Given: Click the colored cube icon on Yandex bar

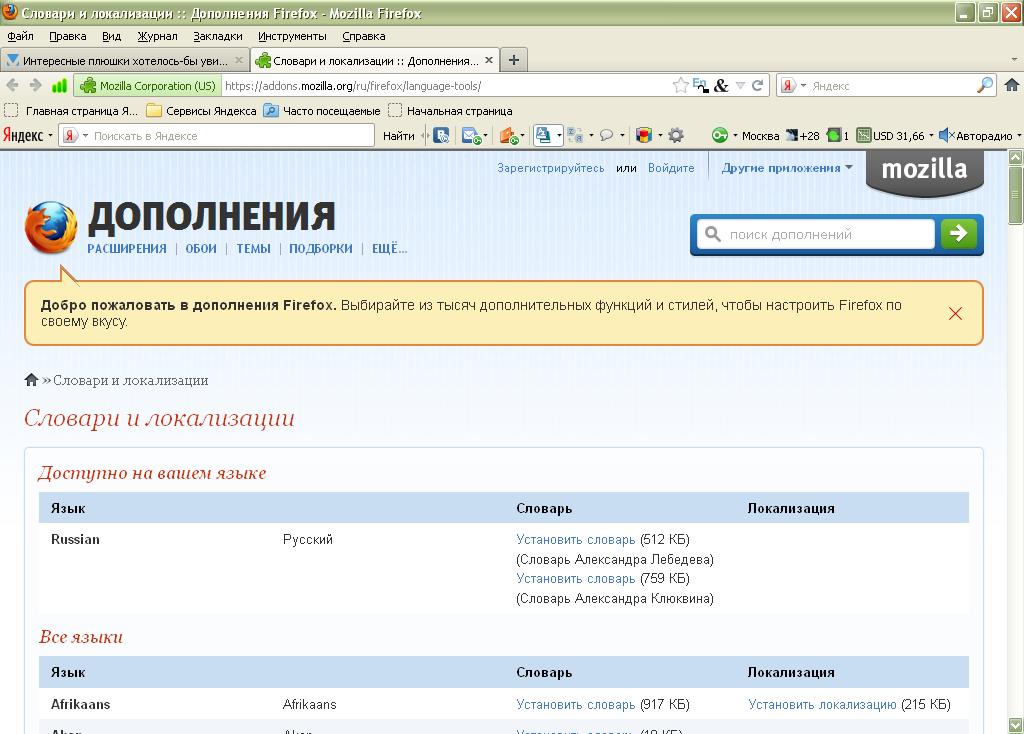Looking at the screenshot, I should 644,136.
